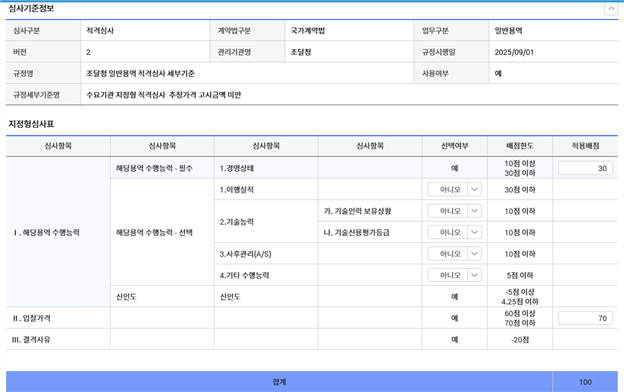This screenshot has width=624, height=392.
Task: Click the 심사구분 label cell
Action: (x=43, y=31)
